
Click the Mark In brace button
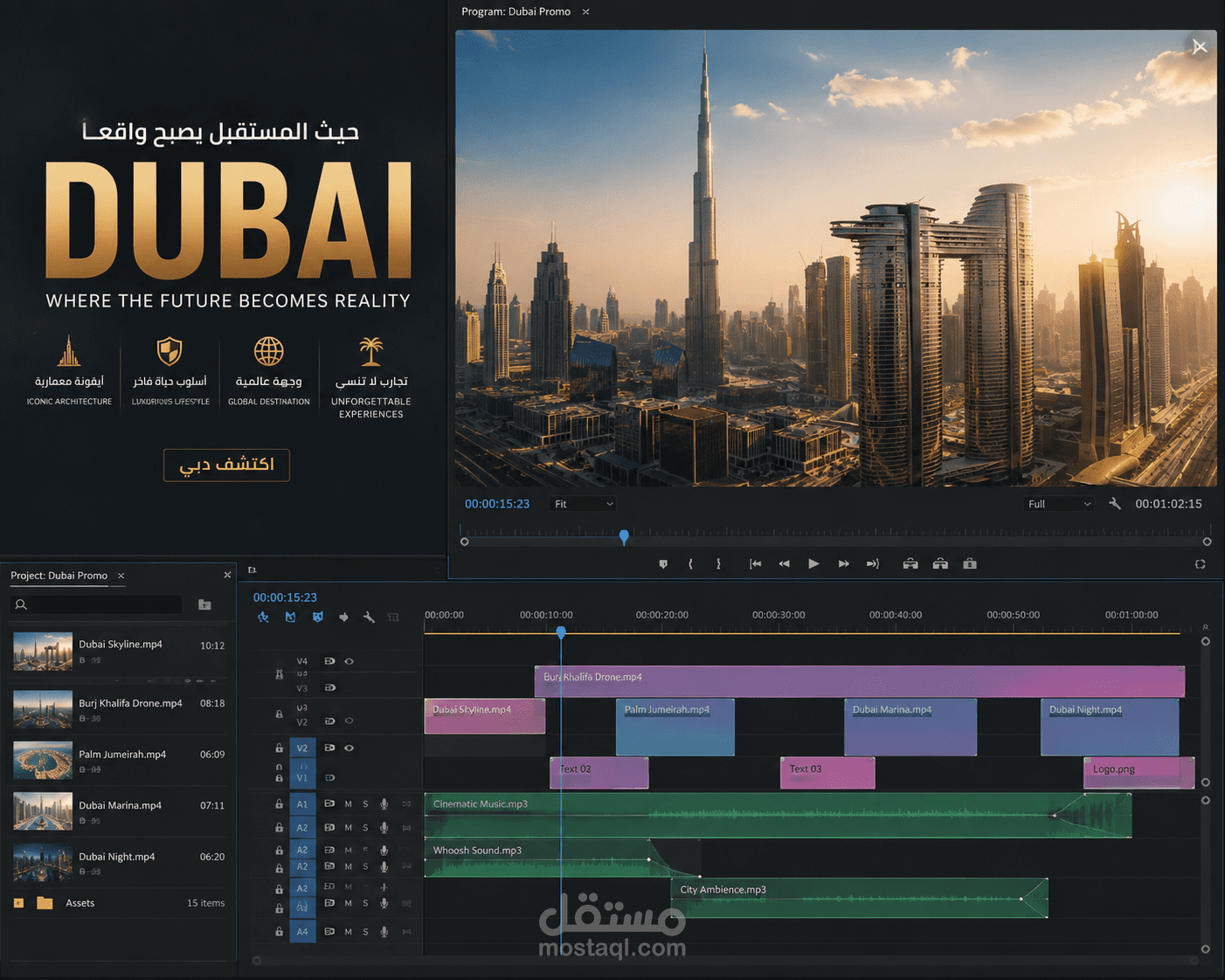(690, 564)
